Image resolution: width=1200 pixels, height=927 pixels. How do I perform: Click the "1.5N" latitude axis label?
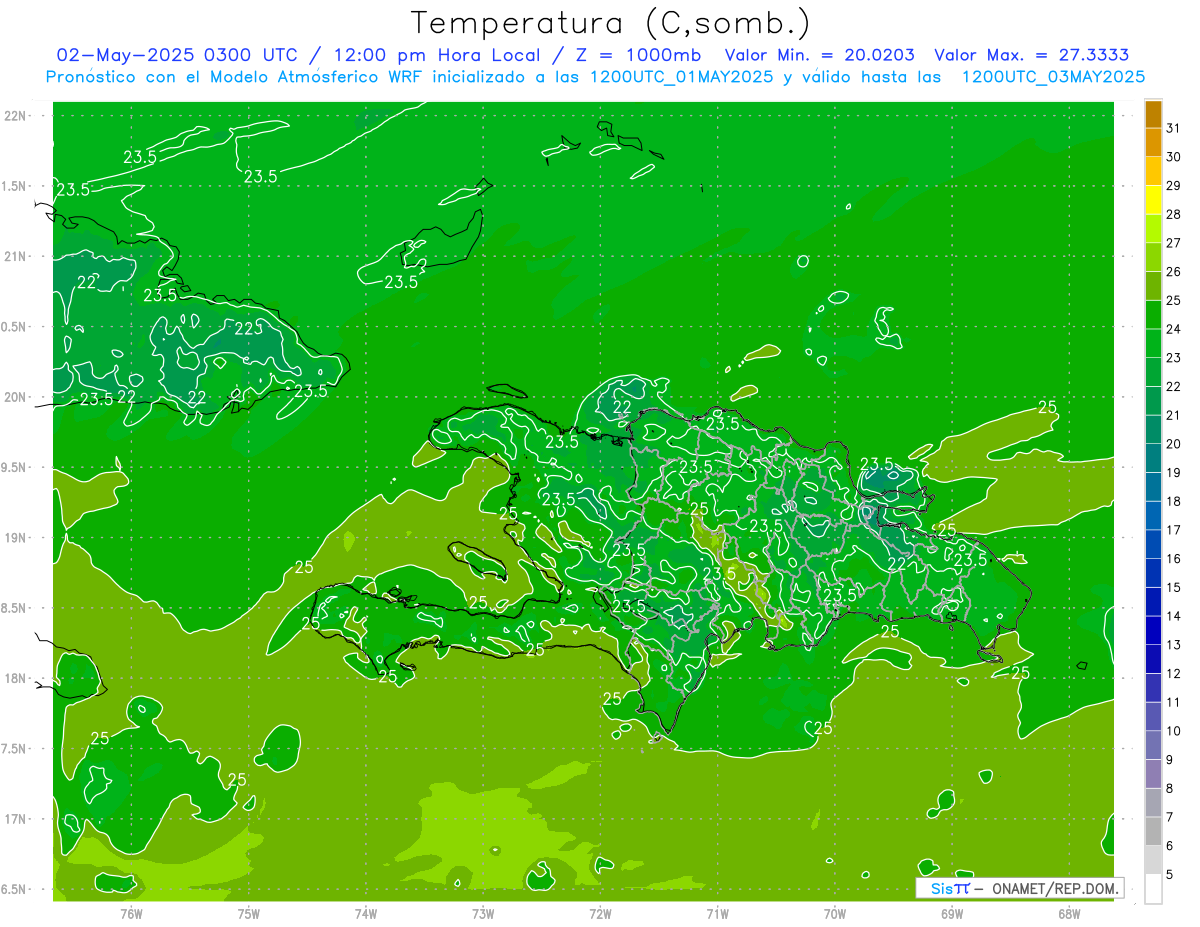coord(15,186)
